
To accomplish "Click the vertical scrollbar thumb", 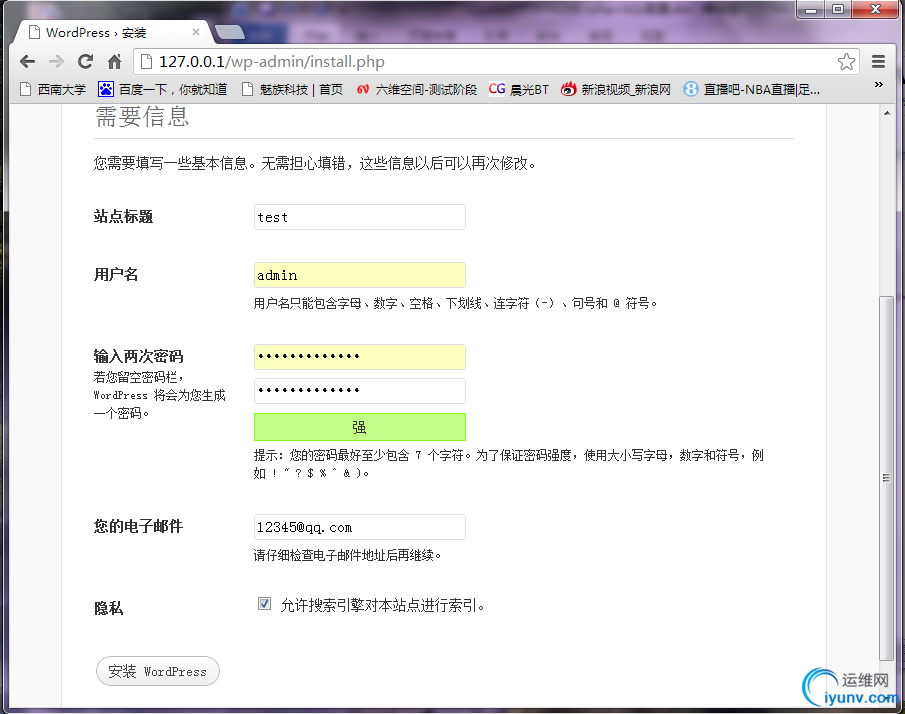I will coord(886,478).
